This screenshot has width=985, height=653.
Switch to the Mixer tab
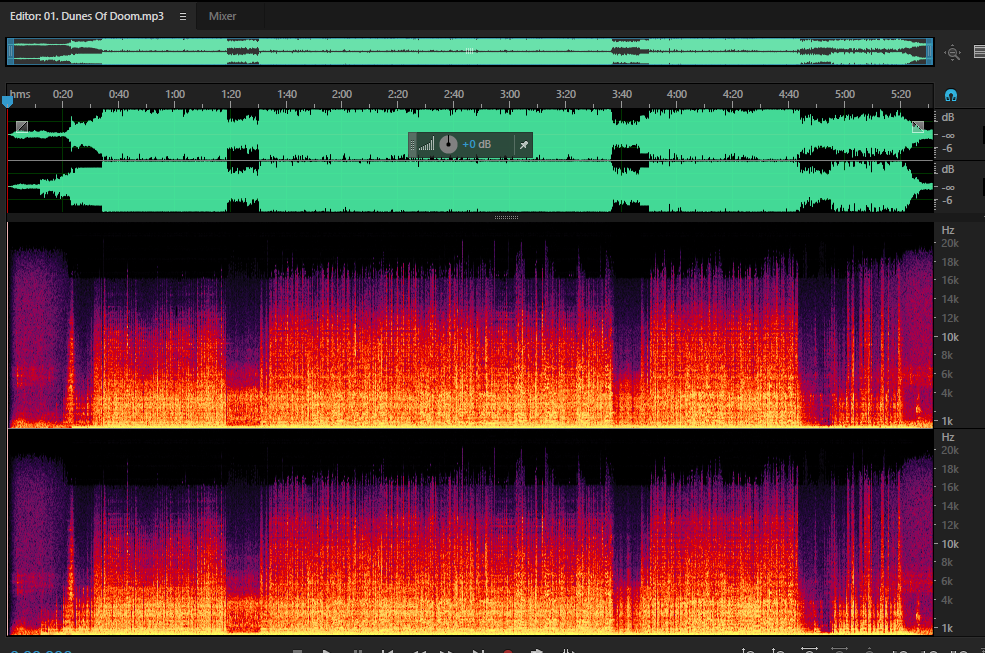tap(222, 16)
